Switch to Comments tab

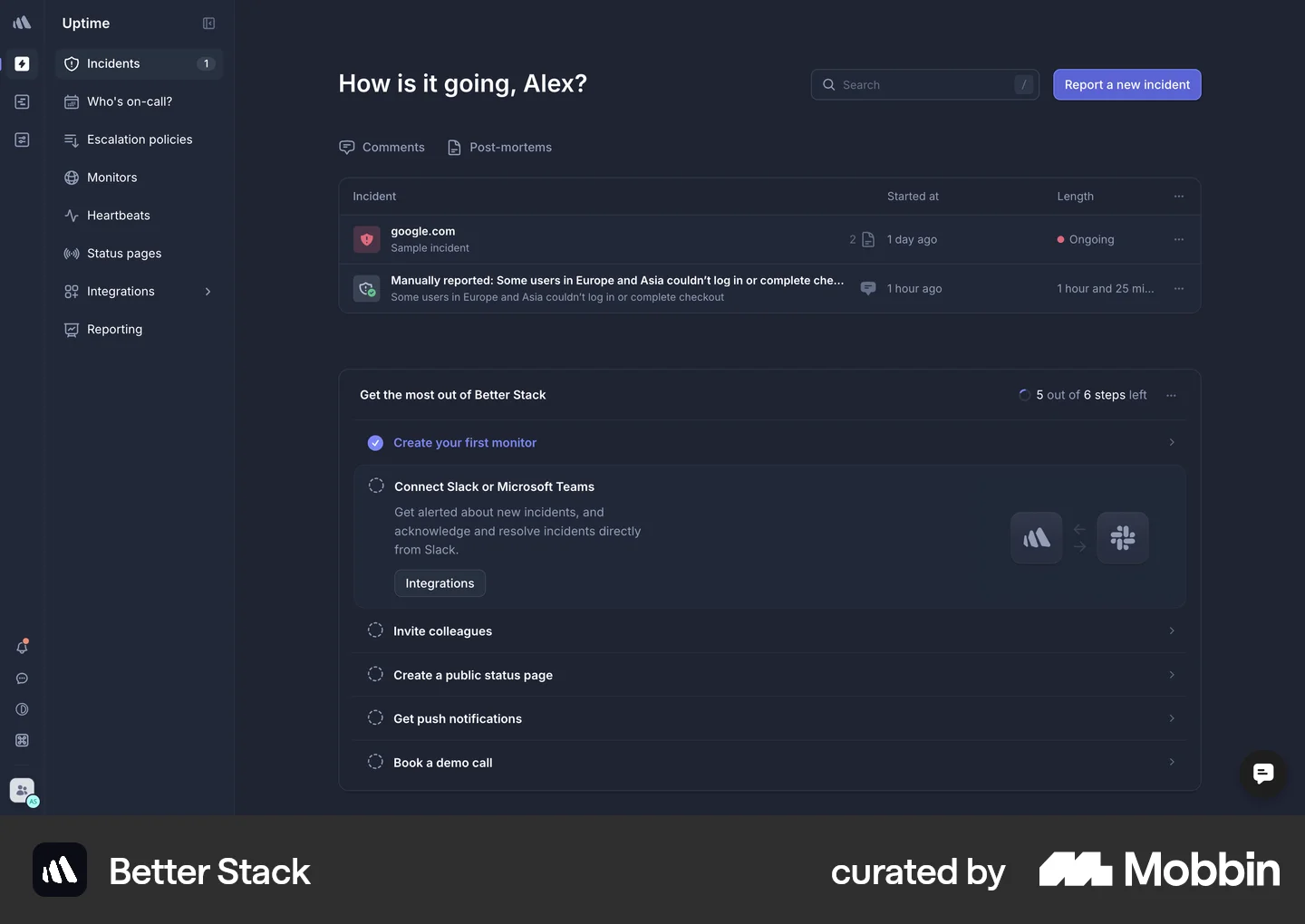pyautogui.click(x=382, y=147)
